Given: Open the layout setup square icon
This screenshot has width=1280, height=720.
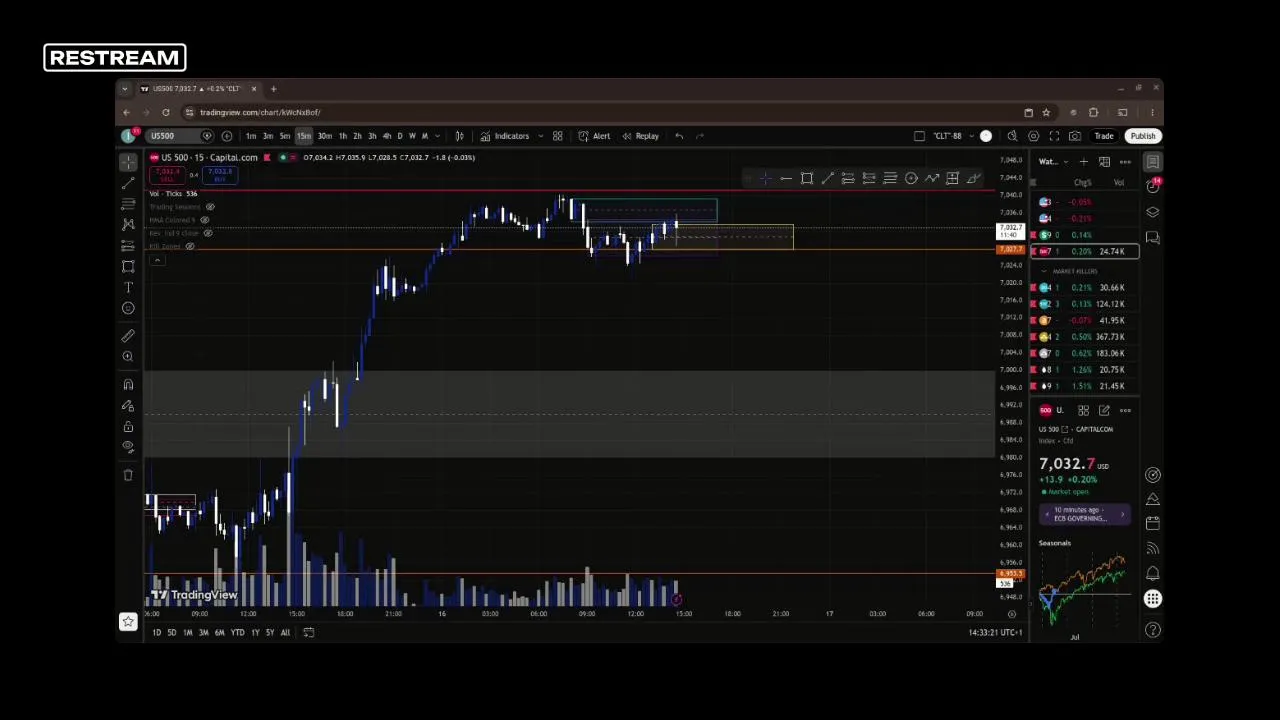Looking at the screenshot, I should [919, 136].
